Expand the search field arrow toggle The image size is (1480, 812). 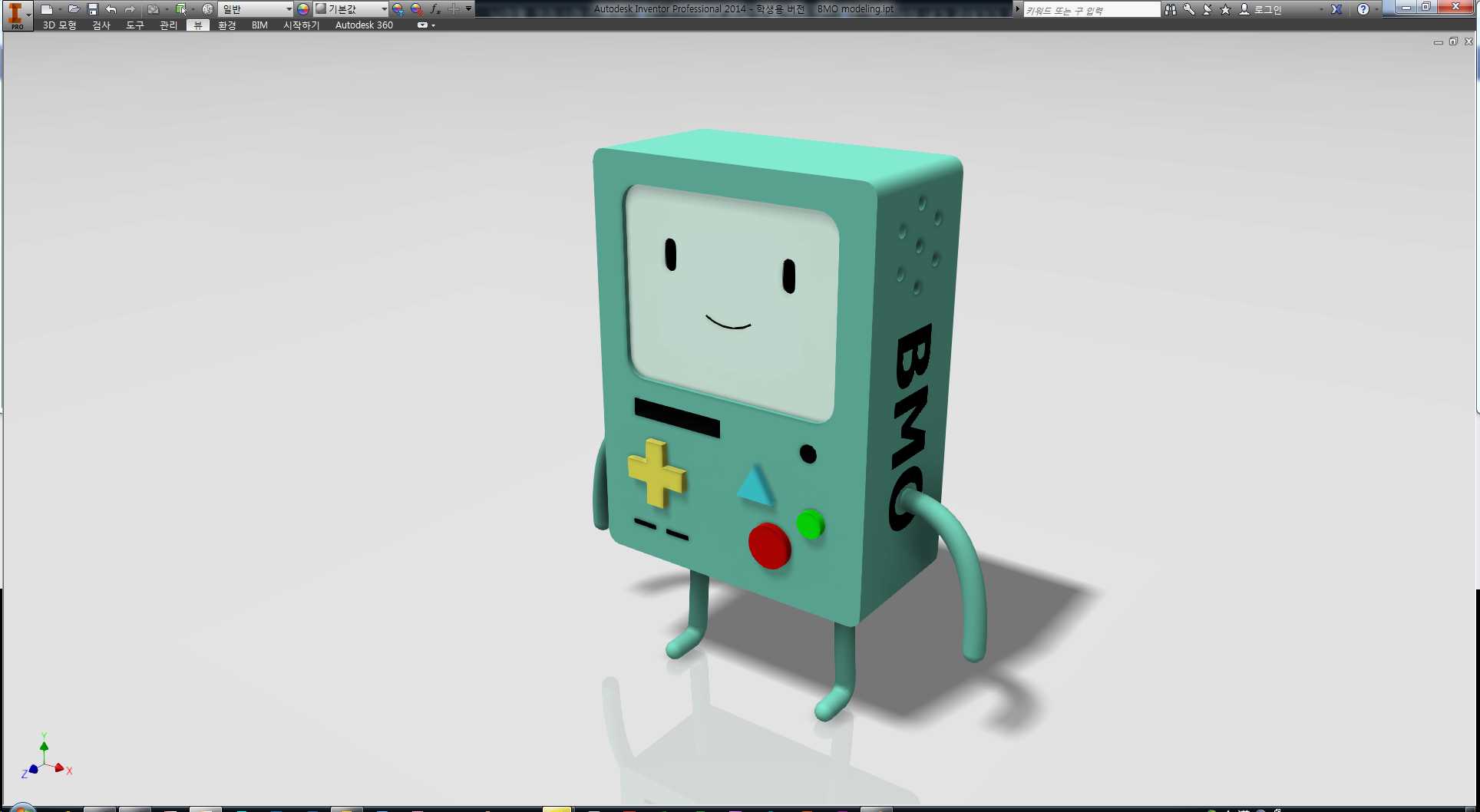(1018, 9)
